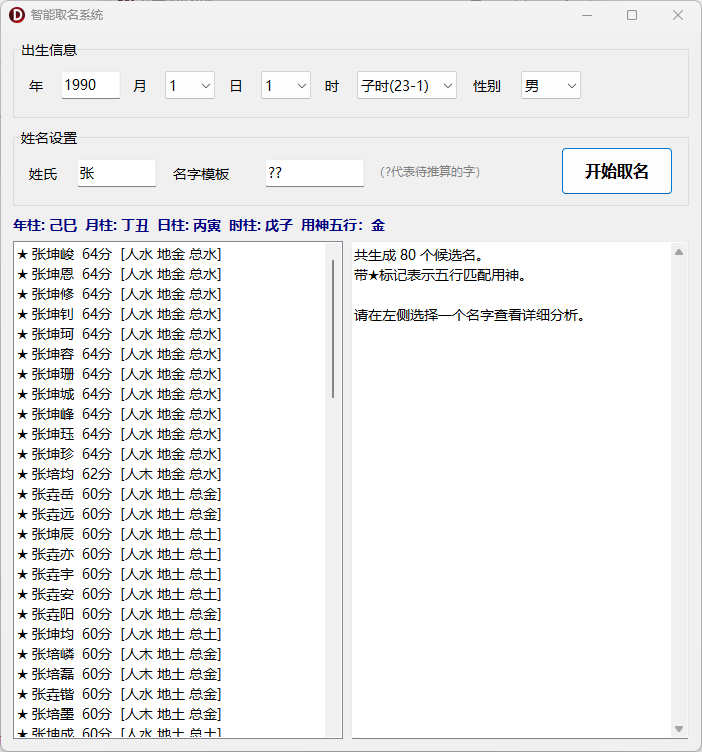Open the 日 day dropdown
702x752 pixels.
pyautogui.click(x=286, y=86)
